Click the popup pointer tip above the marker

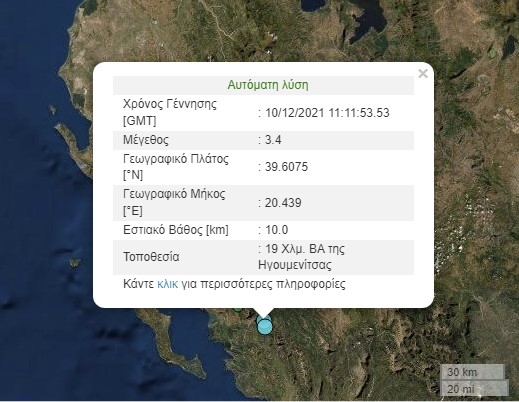click(x=264, y=317)
